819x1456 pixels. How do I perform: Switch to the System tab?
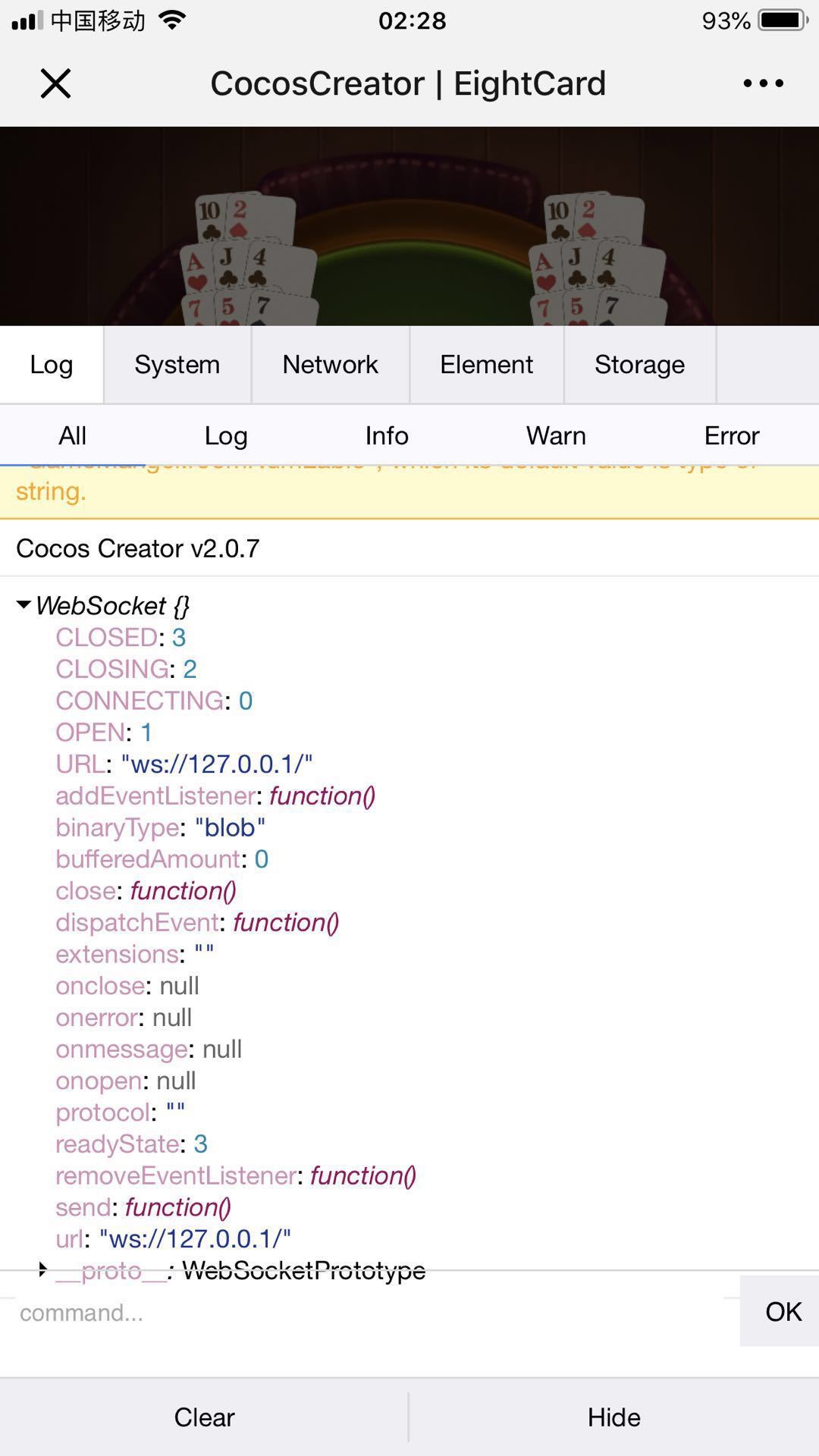click(177, 365)
